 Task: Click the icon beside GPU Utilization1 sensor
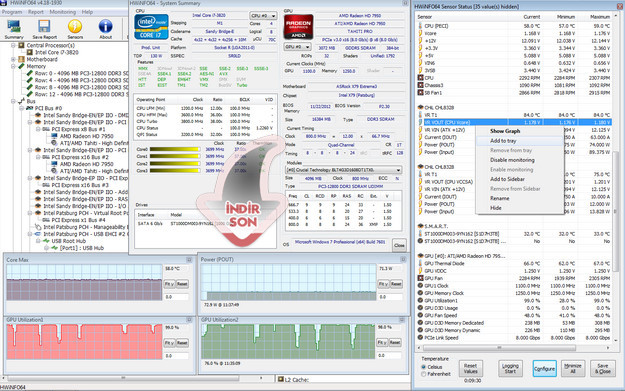420,301
